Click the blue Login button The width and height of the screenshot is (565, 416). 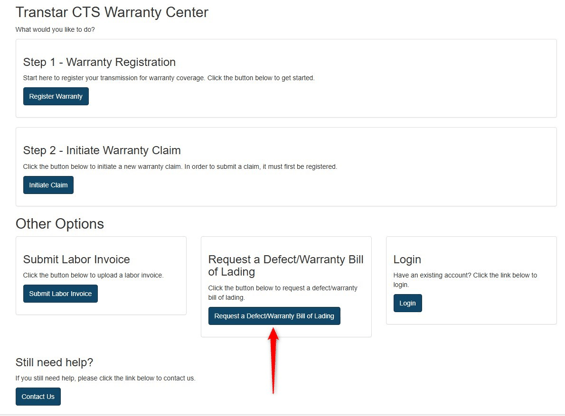point(408,303)
